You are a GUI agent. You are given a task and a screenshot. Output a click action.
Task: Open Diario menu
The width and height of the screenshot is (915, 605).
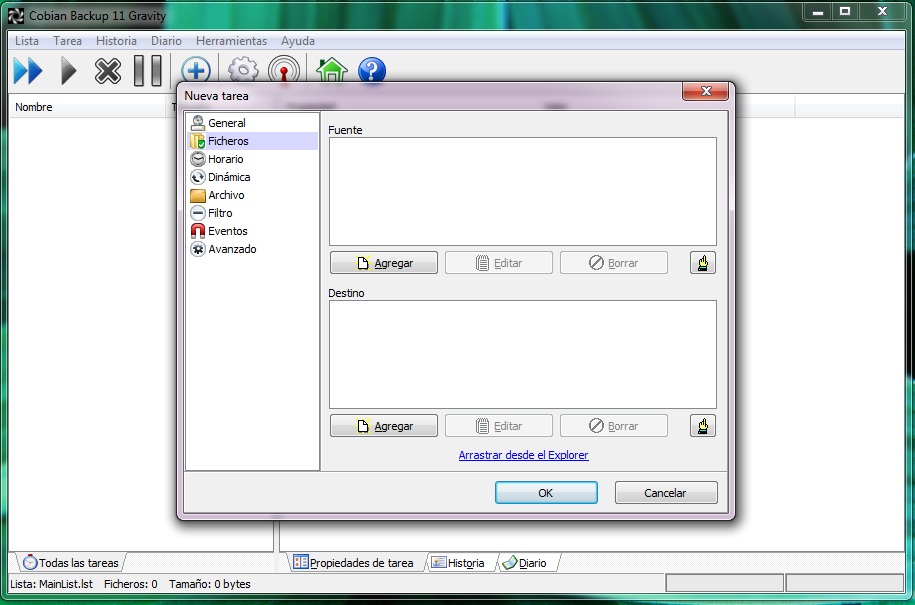coord(166,41)
